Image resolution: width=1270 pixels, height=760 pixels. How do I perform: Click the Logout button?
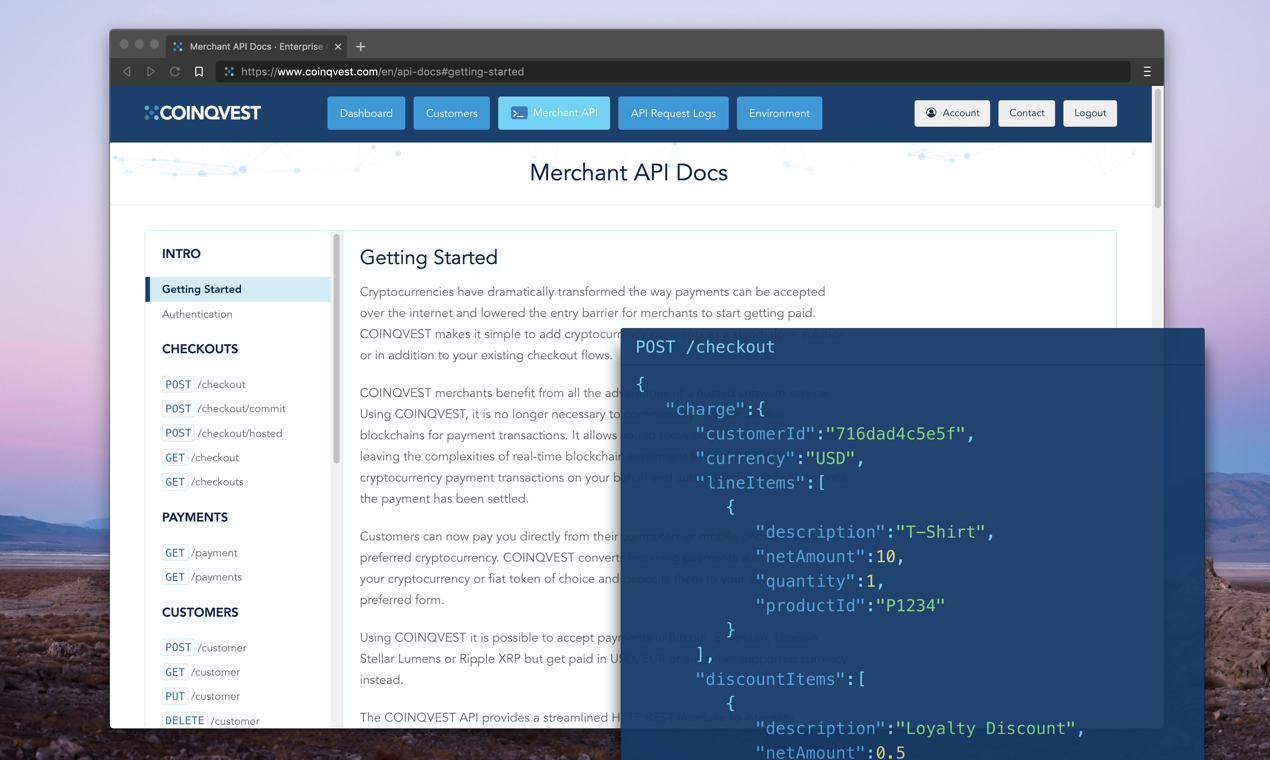pyautogui.click(x=1090, y=113)
